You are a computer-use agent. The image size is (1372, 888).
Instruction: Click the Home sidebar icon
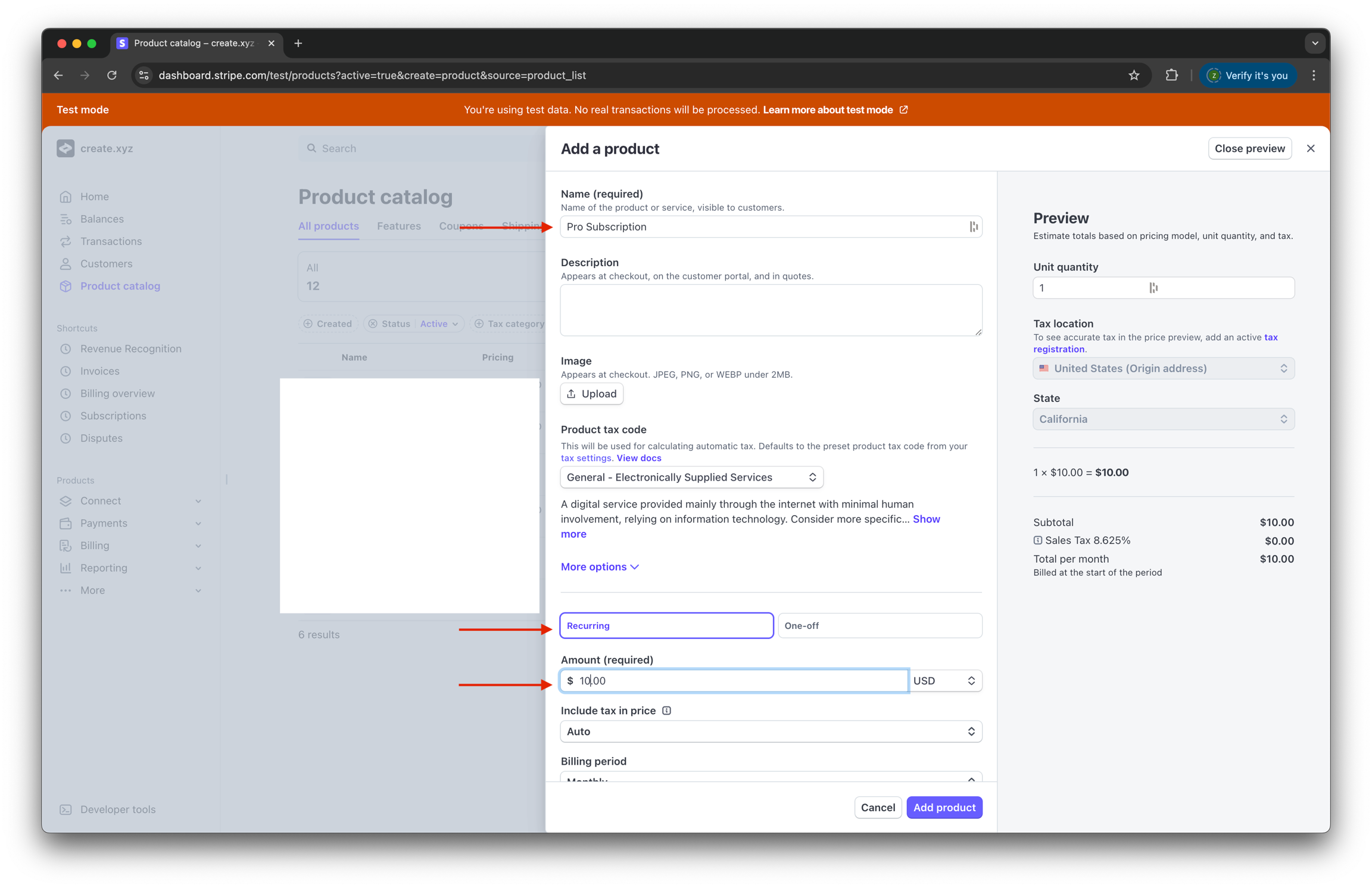[x=66, y=197]
